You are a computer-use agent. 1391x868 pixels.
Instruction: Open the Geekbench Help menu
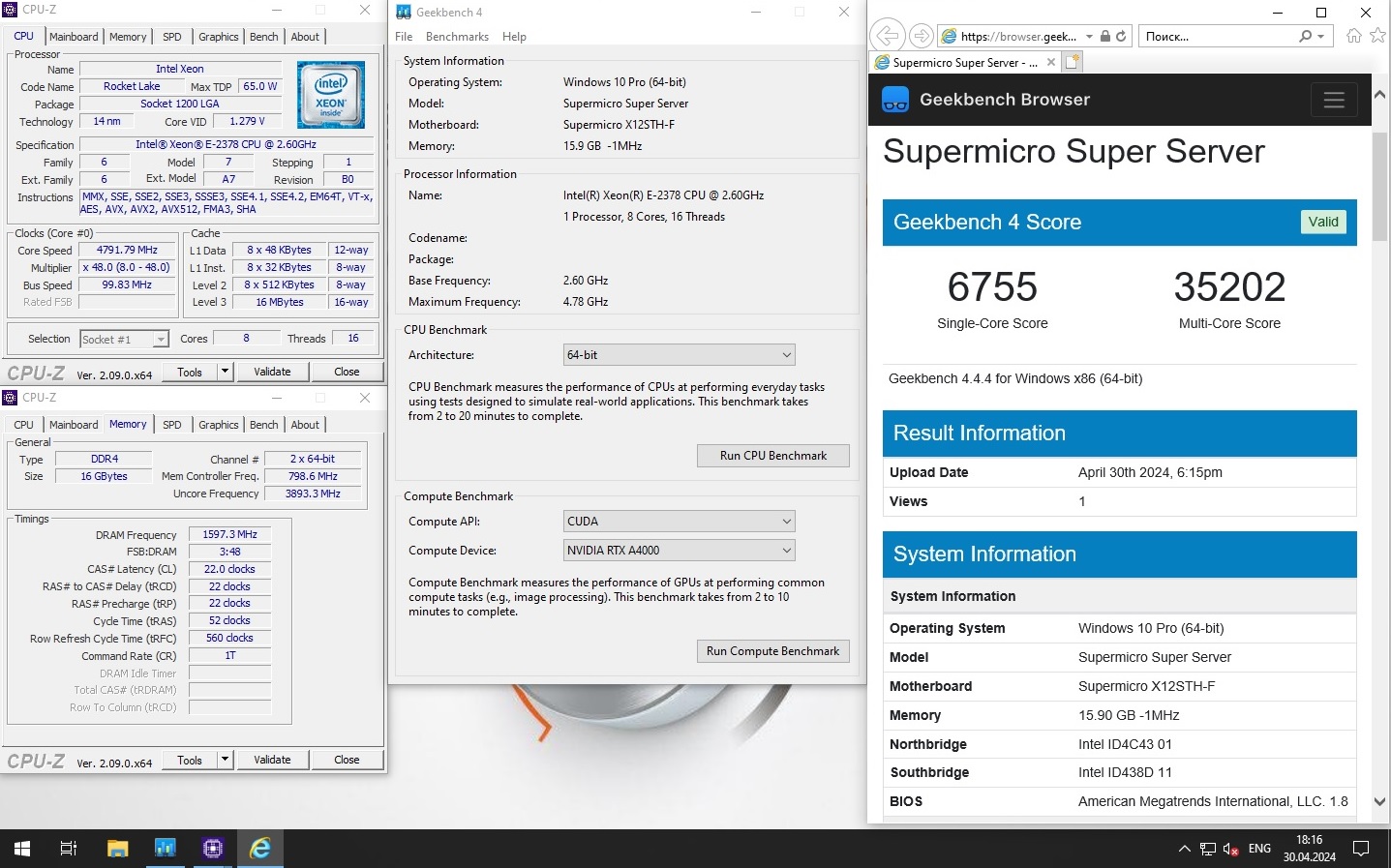point(514,37)
